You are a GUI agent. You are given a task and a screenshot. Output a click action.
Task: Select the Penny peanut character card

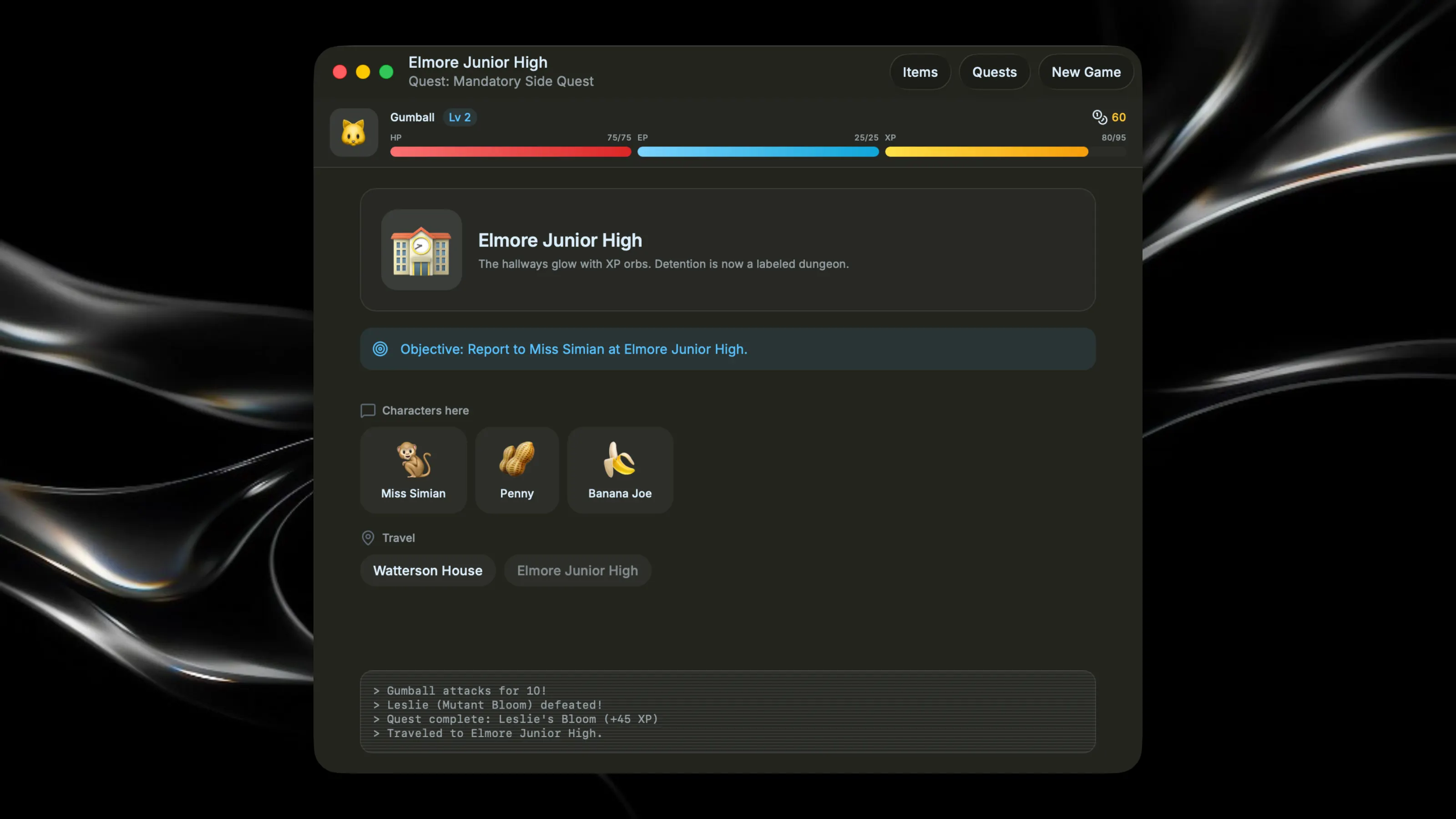pos(516,470)
